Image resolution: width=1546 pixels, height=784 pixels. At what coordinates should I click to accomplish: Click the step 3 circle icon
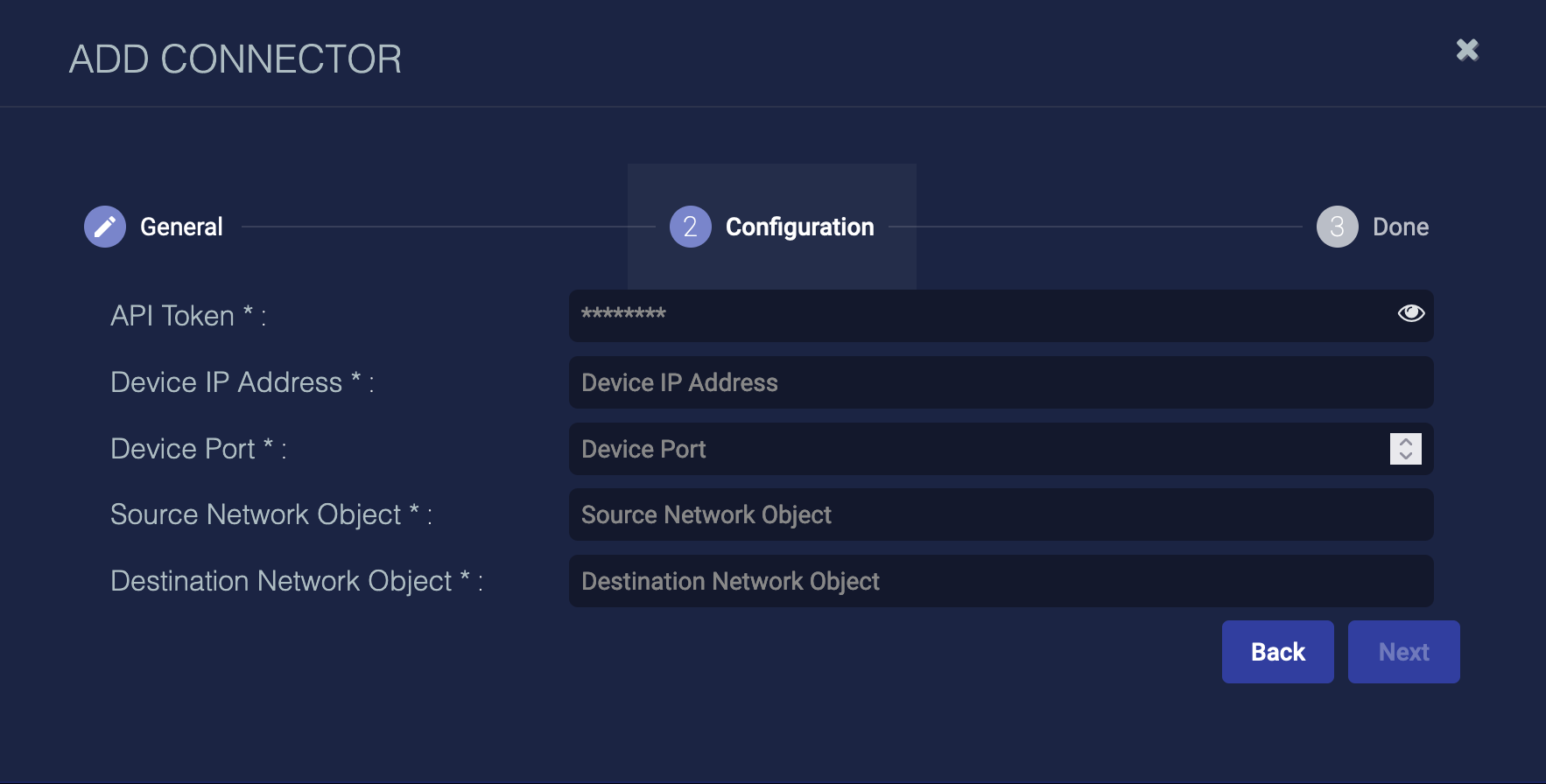tap(1337, 227)
